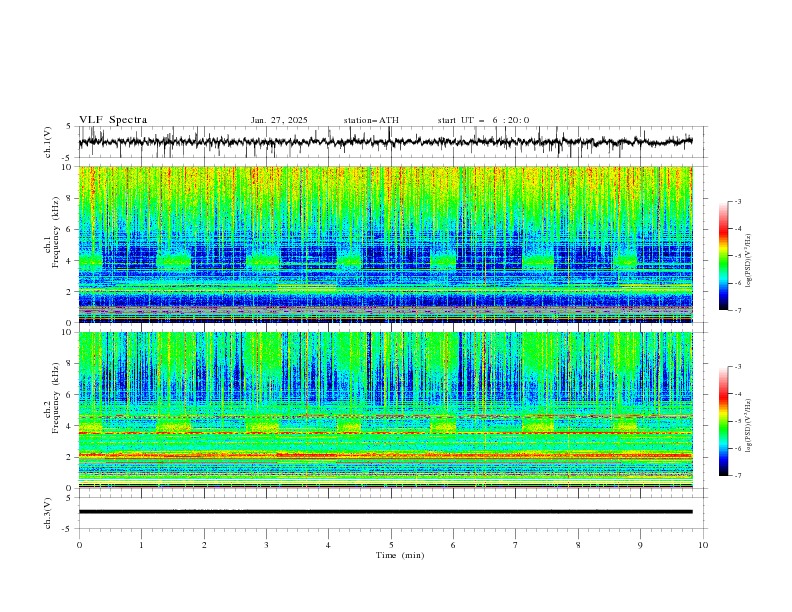Image resolution: width=792 pixels, height=612 pixels.
Task: Click the time axis tick label '6'
Action: [453, 545]
